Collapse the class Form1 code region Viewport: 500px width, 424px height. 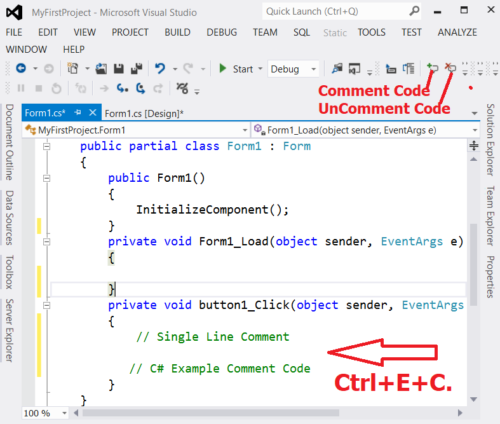pyautogui.click(x=47, y=147)
